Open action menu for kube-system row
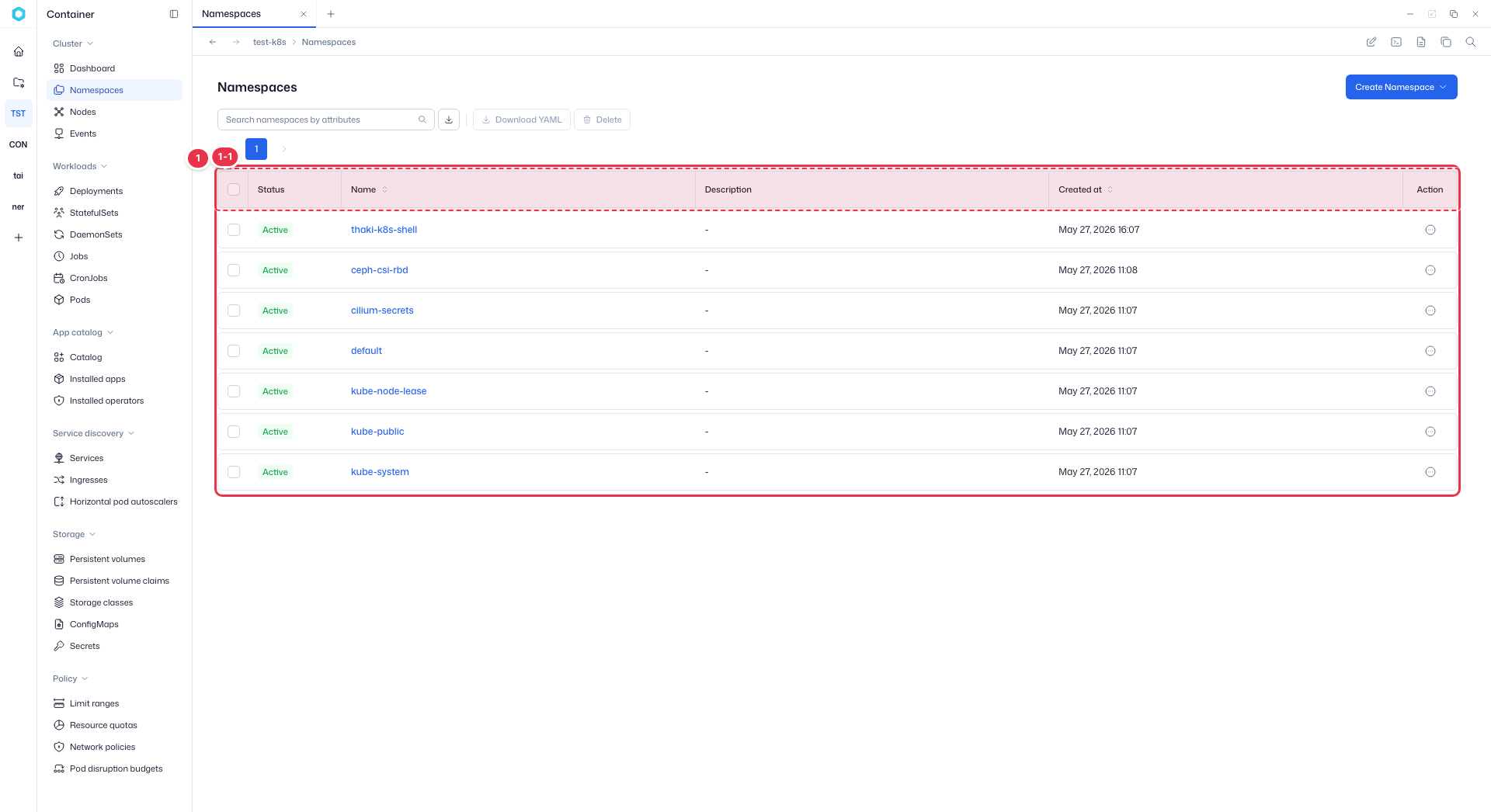 tap(1430, 472)
